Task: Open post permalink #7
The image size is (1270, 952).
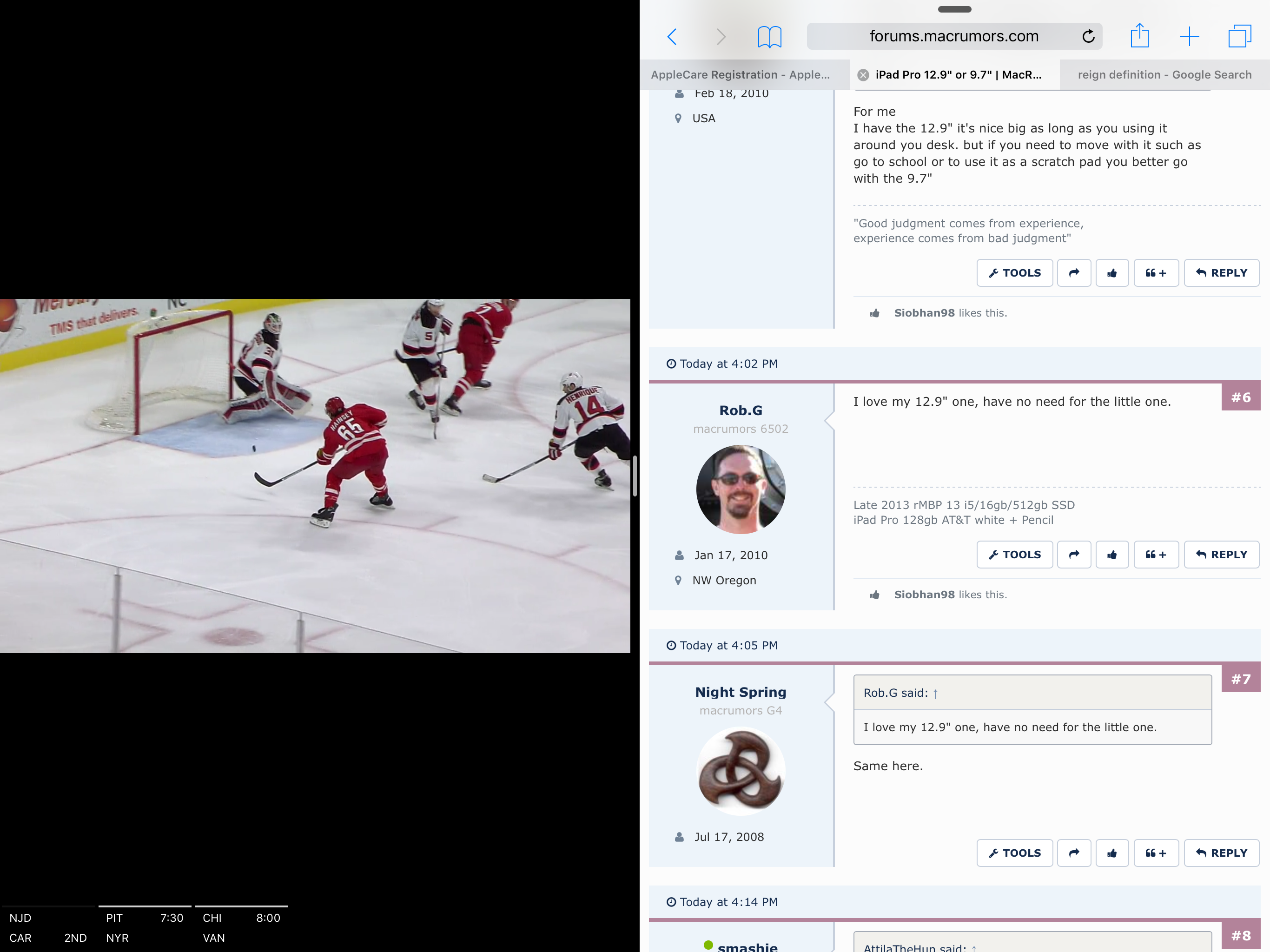Action: tap(1241, 679)
